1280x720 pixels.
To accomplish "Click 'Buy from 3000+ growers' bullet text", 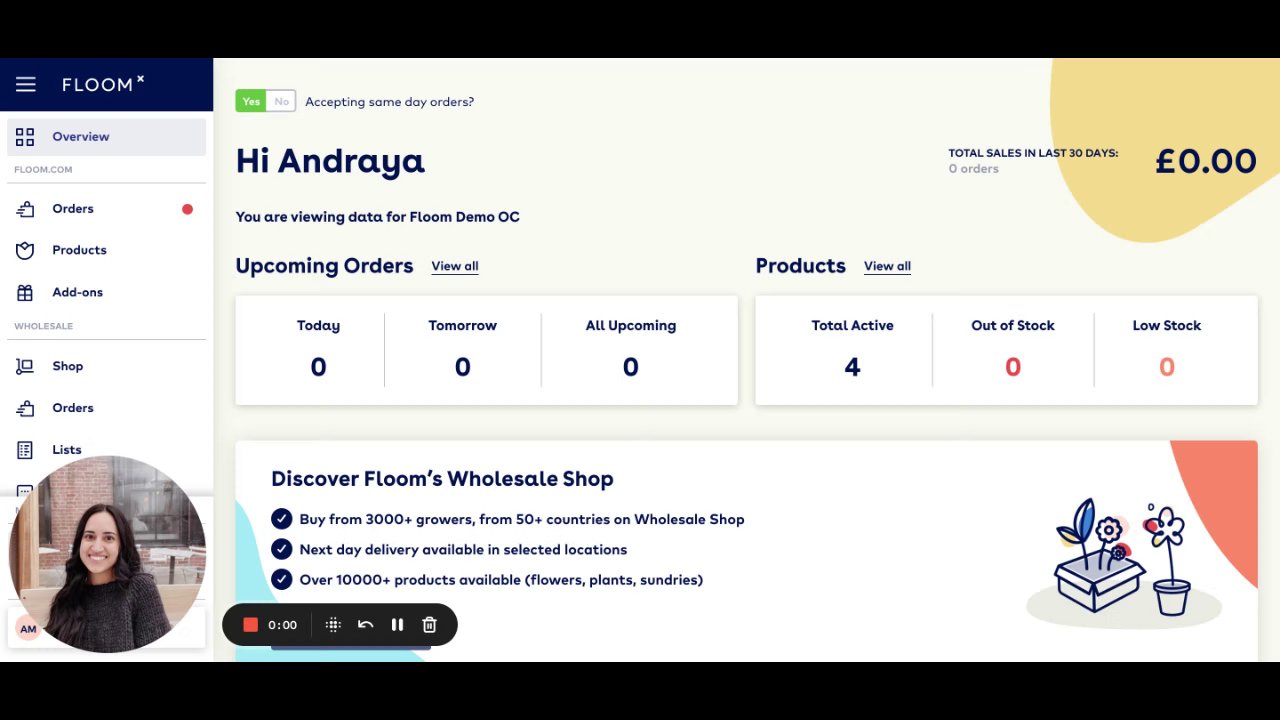I will click(522, 520).
